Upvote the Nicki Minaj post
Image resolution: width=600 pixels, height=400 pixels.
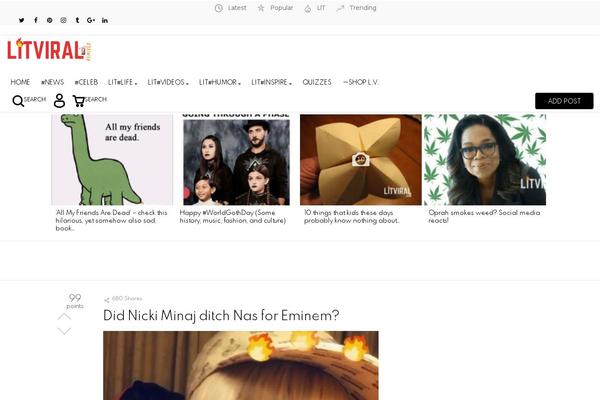click(x=64, y=317)
